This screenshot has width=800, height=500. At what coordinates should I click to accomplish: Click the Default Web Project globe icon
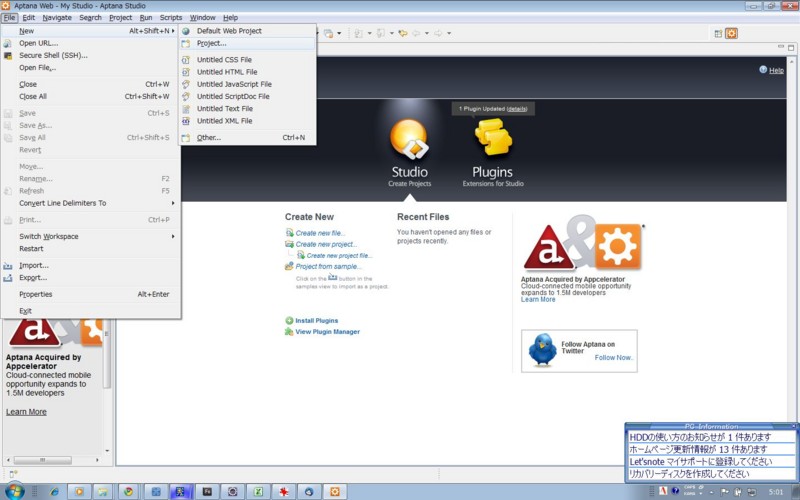pyautogui.click(x=186, y=31)
